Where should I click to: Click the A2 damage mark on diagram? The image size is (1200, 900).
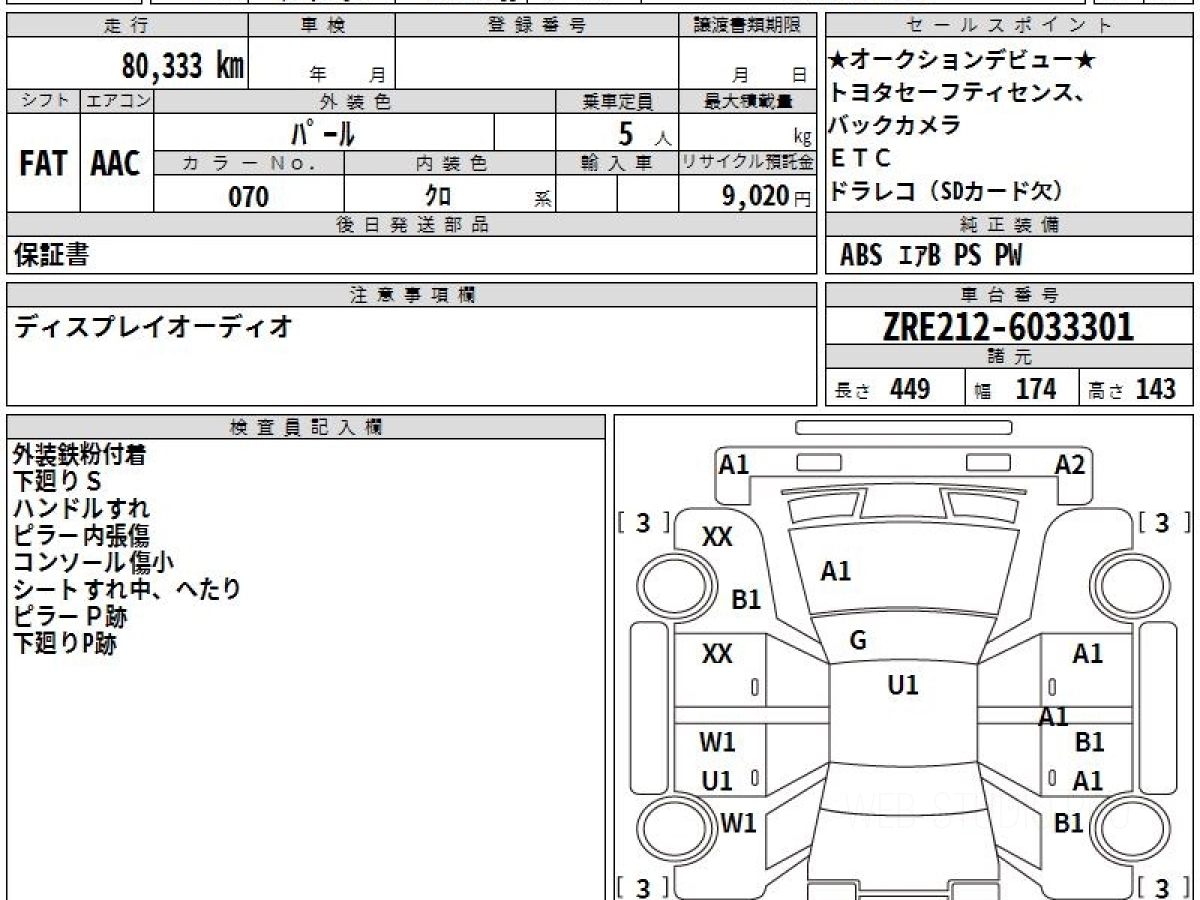1070,464
